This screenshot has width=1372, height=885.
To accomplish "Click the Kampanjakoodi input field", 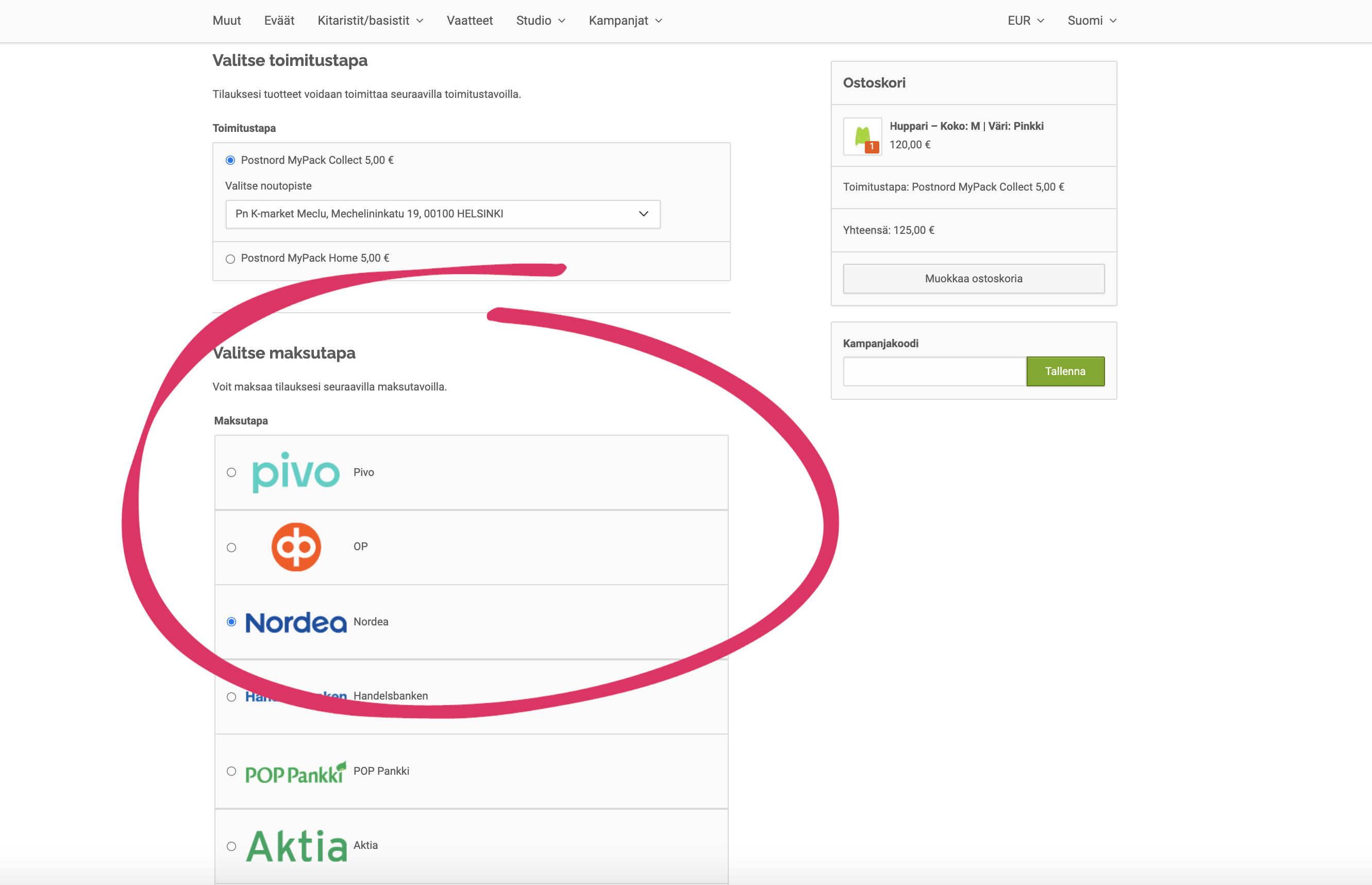I will tap(934, 371).
